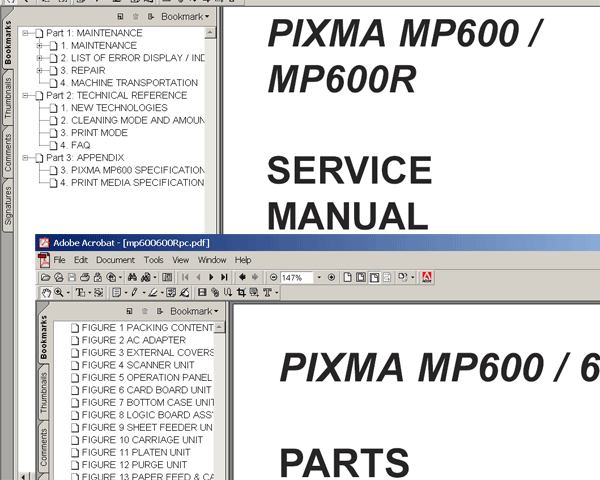Collapse Part 2: TECHNICAL REFERENCE node
The width and height of the screenshot is (600, 480).
[x=25, y=95]
